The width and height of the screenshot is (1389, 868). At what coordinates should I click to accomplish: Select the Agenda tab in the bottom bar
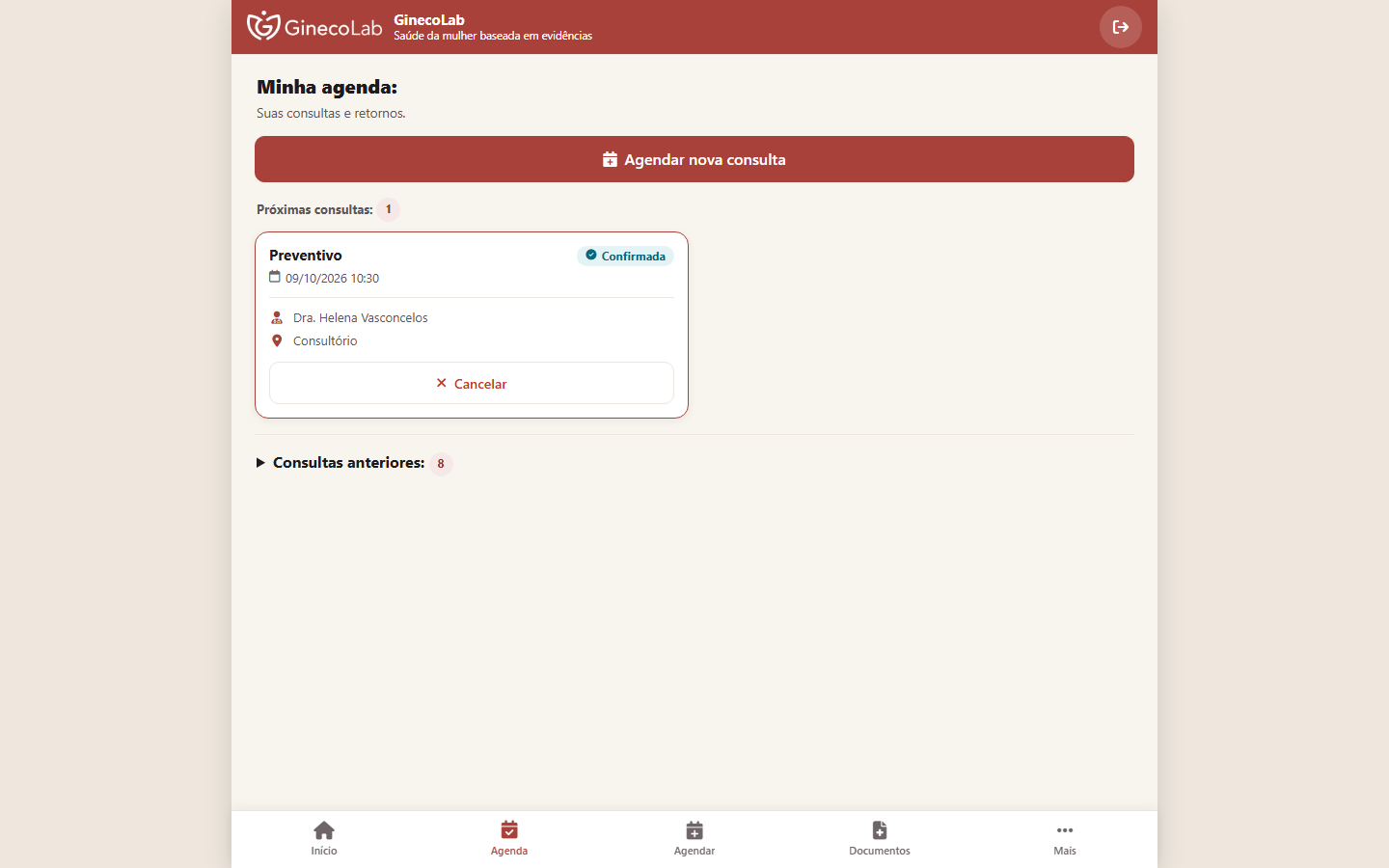pyautogui.click(x=509, y=838)
